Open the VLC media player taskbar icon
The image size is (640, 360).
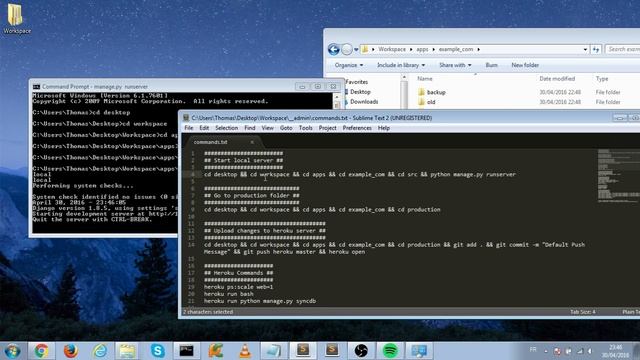[x=245, y=351]
